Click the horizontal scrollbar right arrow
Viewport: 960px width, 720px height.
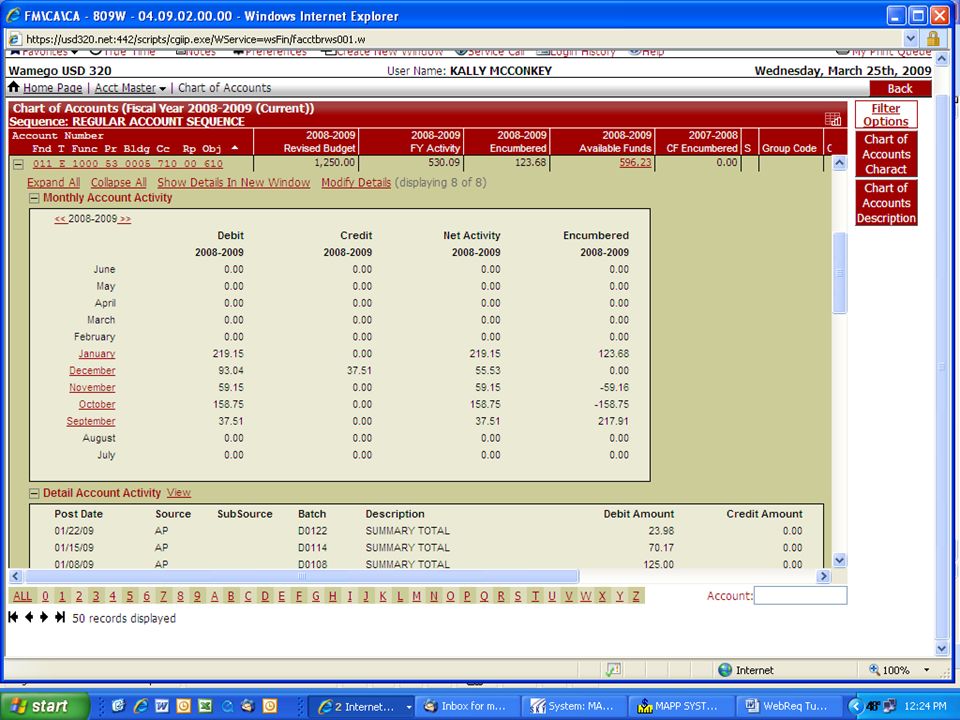[x=823, y=576]
